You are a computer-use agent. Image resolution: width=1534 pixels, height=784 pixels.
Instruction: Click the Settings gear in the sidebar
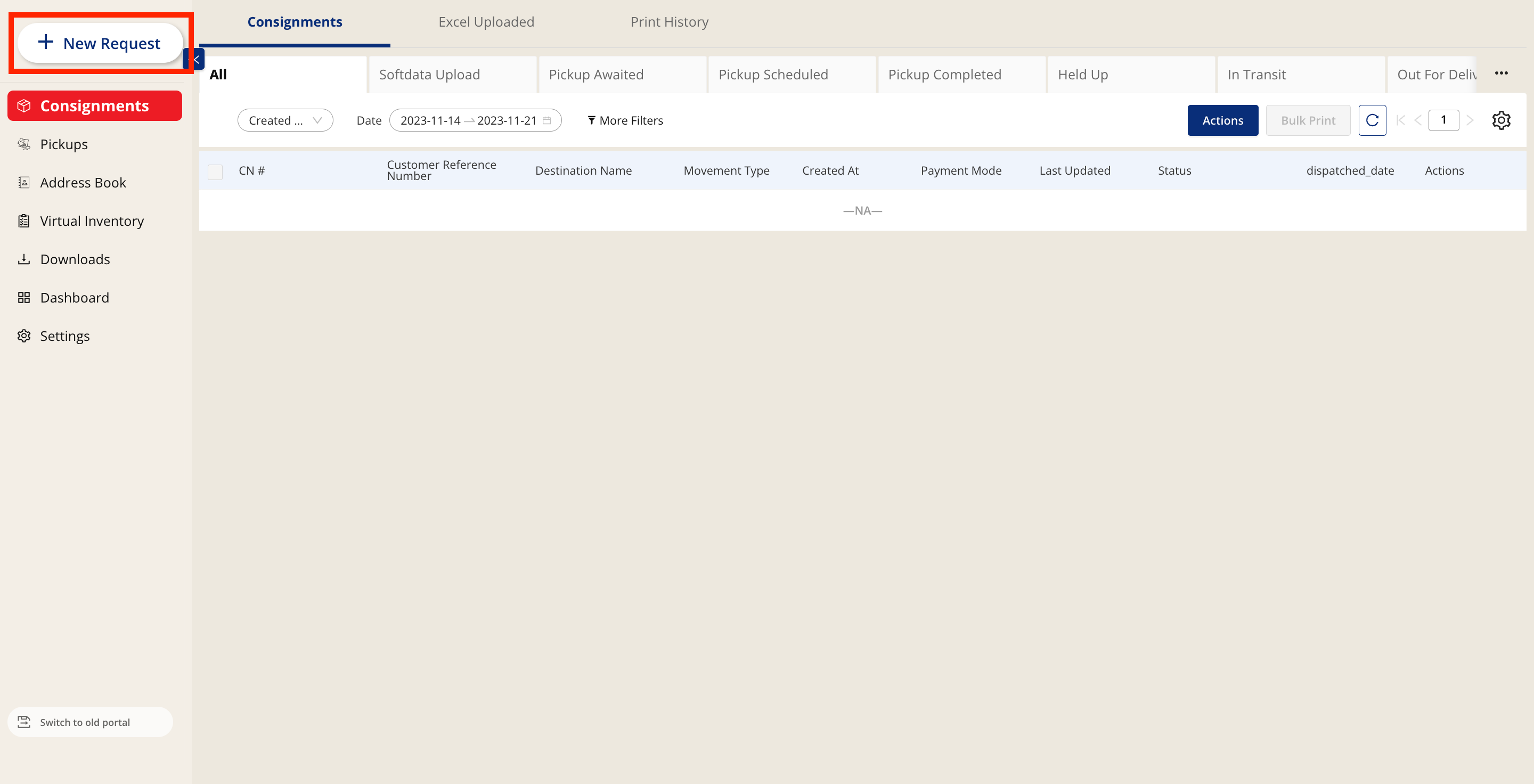(24, 336)
